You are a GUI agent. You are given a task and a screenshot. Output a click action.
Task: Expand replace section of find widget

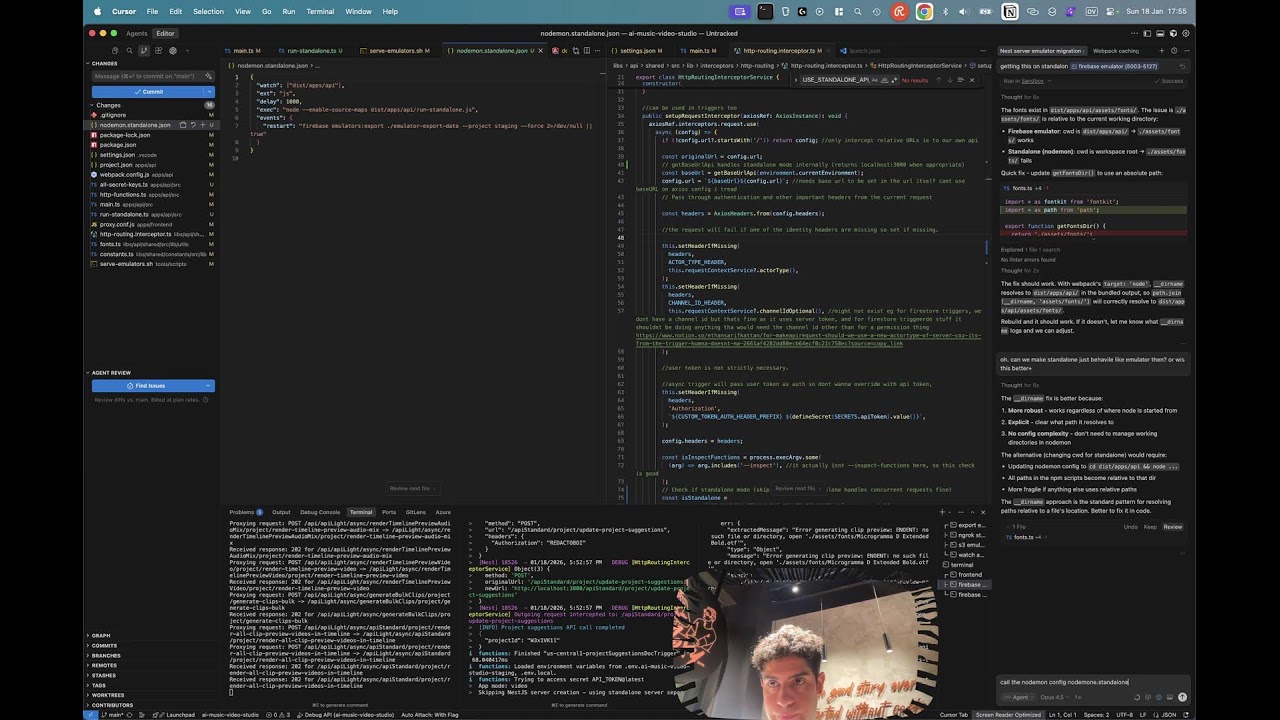pos(796,80)
